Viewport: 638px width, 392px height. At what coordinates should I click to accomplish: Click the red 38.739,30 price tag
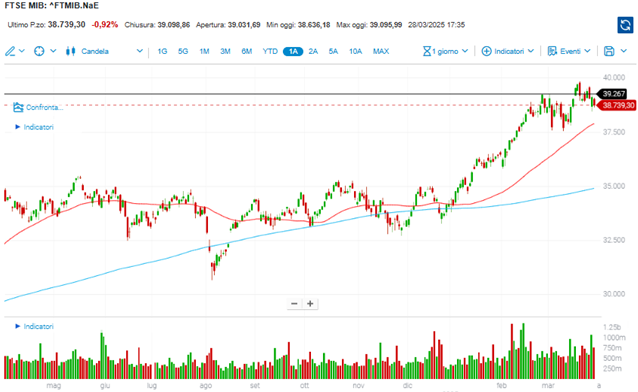point(616,105)
